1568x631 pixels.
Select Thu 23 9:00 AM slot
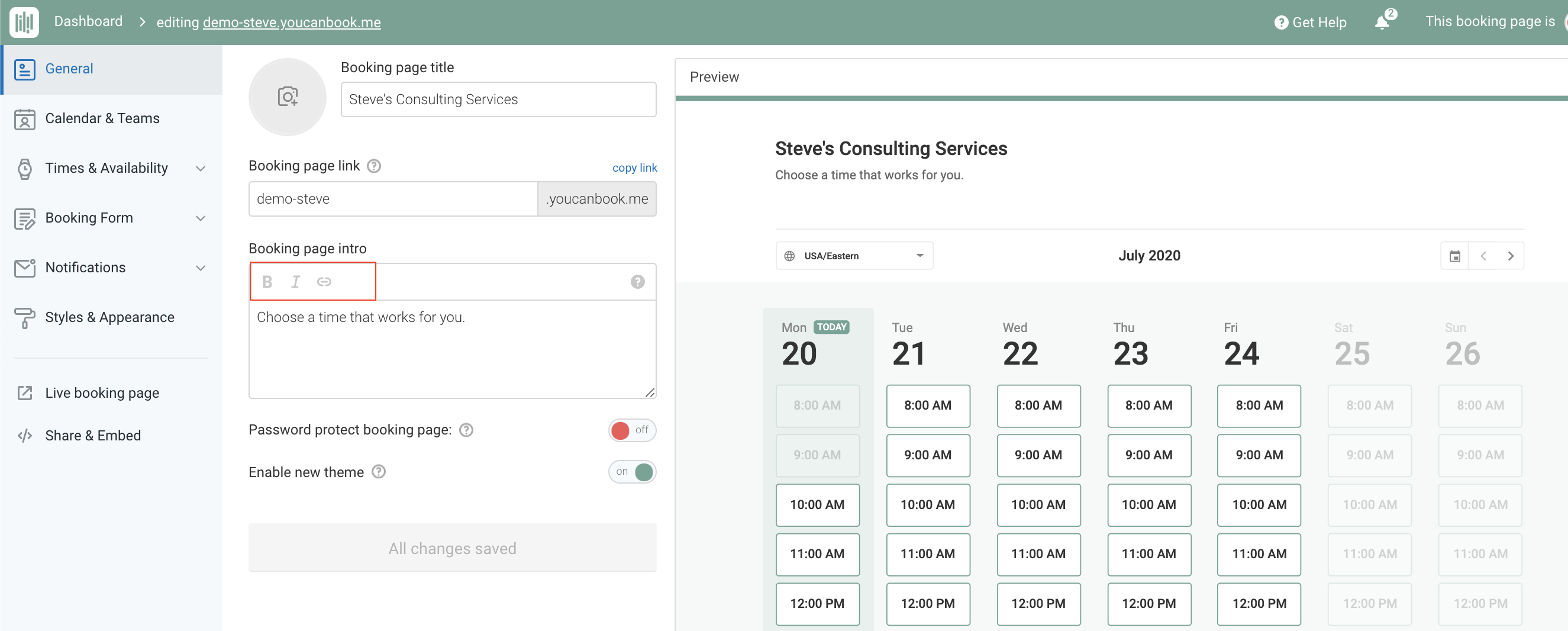(x=1148, y=455)
